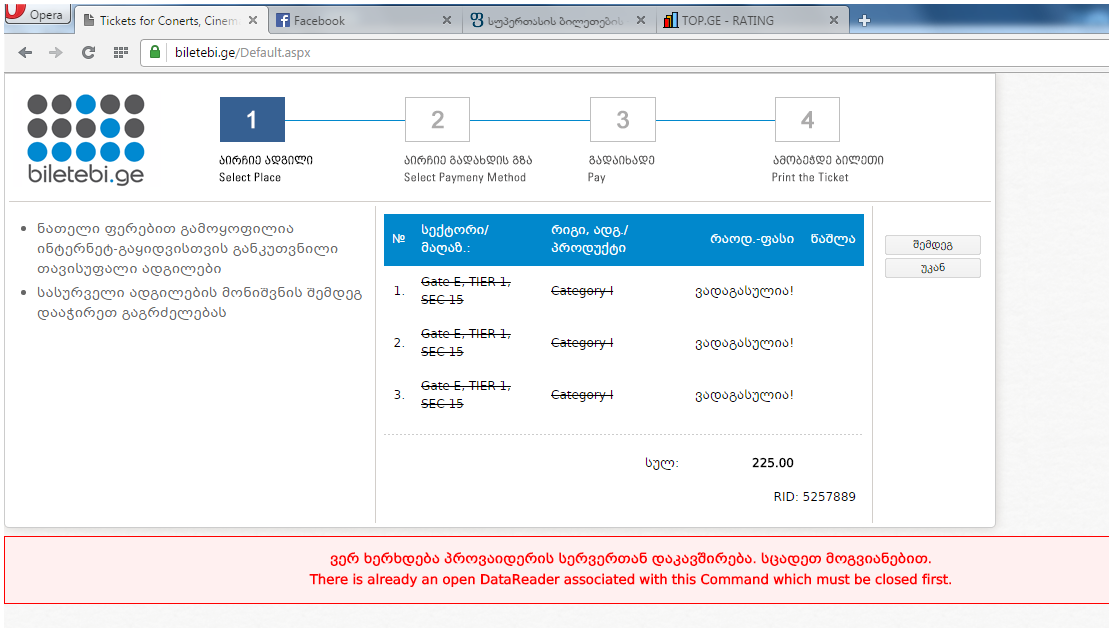Close the TOP.GE - RATING tab
1109x628 pixels.
pyautogui.click(x=834, y=21)
